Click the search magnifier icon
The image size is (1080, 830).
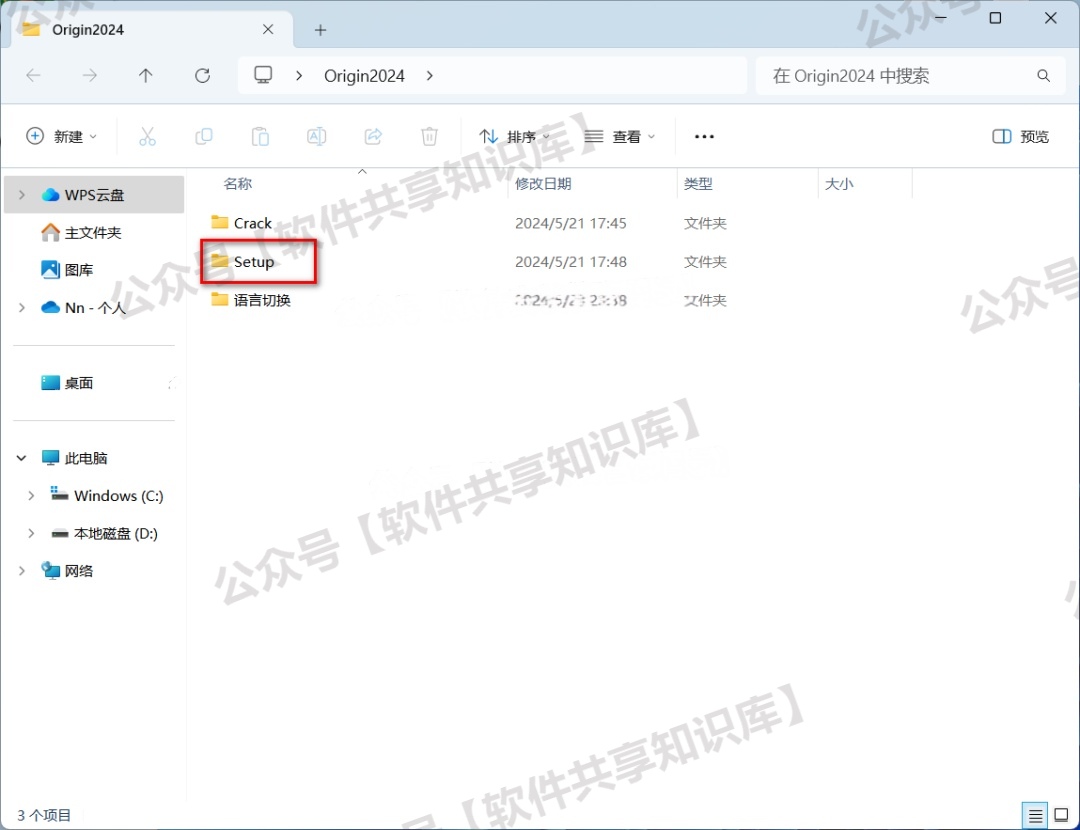tap(1043, 76)
